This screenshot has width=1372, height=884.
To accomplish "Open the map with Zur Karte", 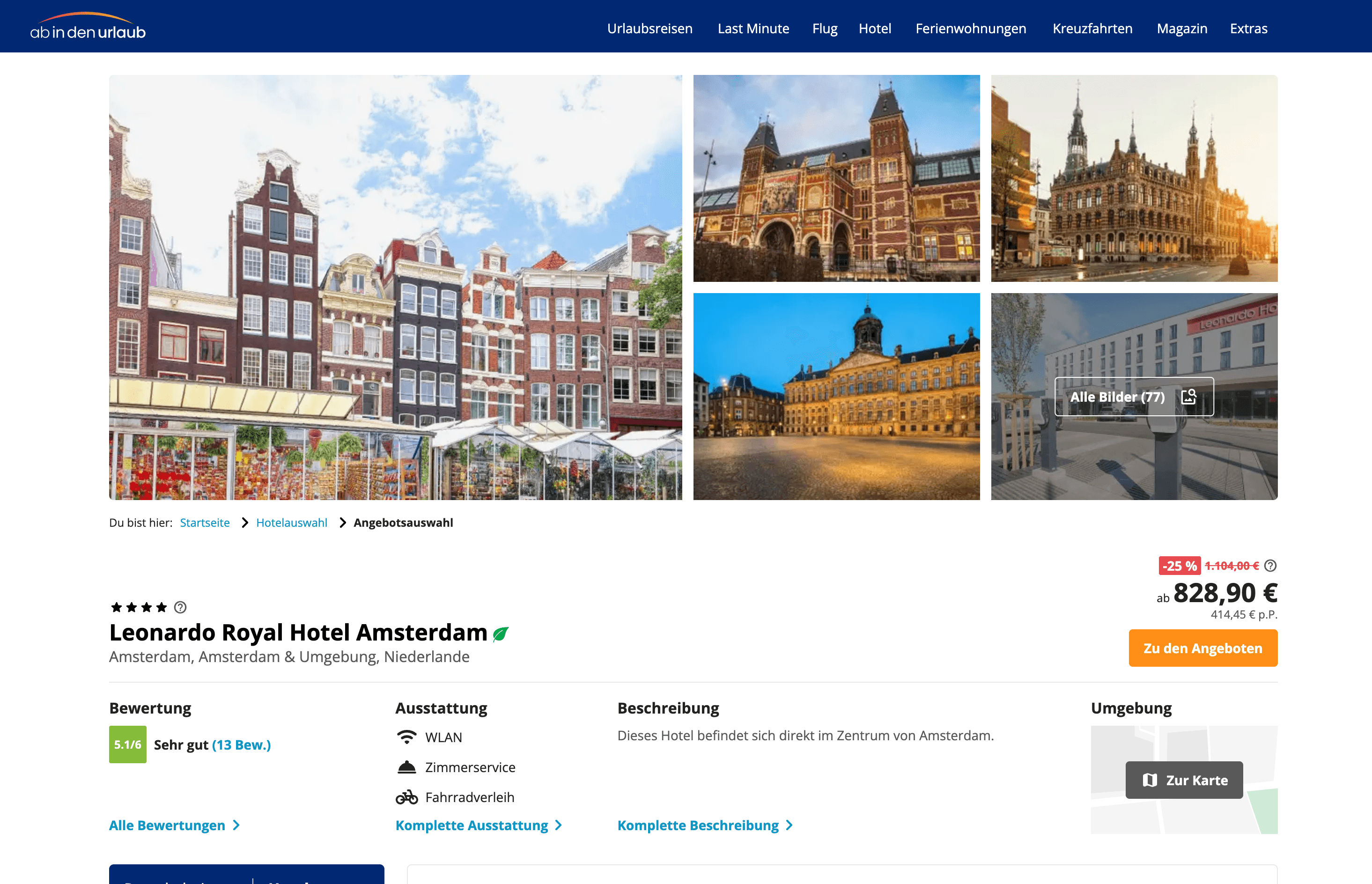I will click(1184, 780).
